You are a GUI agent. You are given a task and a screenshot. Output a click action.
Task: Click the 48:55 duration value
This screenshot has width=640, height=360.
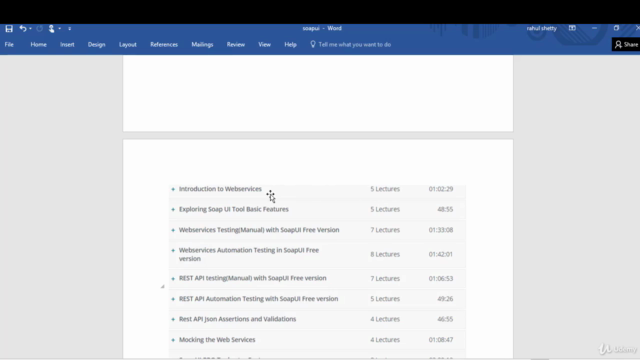click(445, 209)
